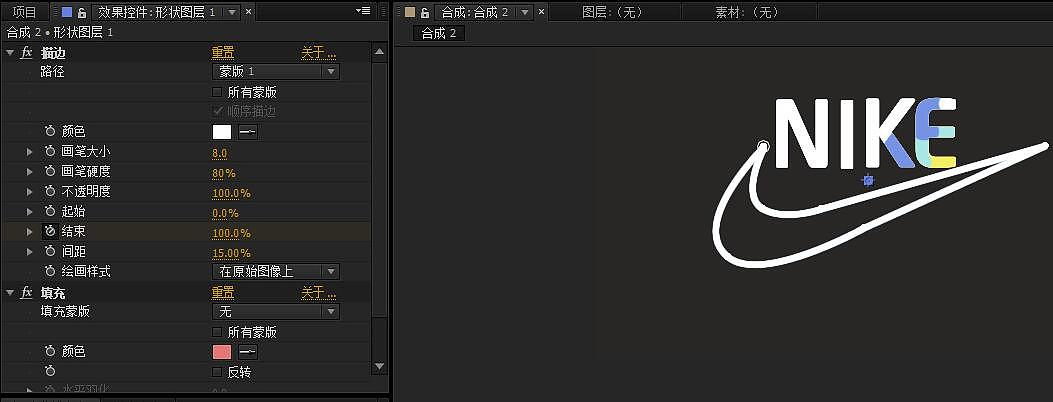Toggle stopwatch for 不透明度 property
The height and width of the screenshot is (402, 1053).
50,192
